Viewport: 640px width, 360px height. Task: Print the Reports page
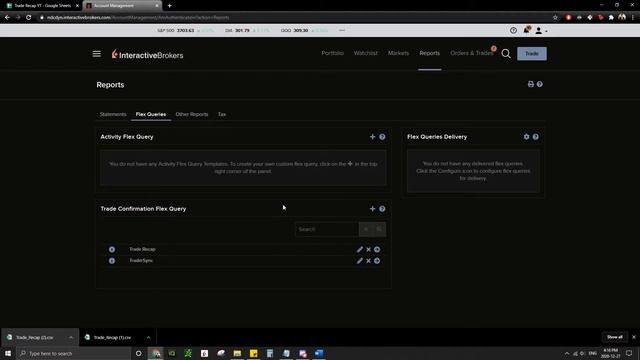(x=531, y=84)
